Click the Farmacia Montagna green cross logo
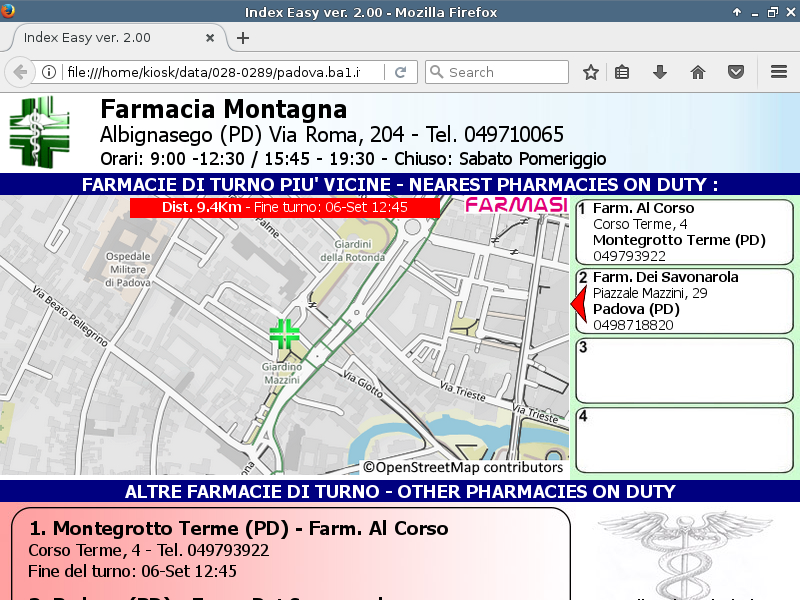 pyautogui.click(x=40, y=131)
